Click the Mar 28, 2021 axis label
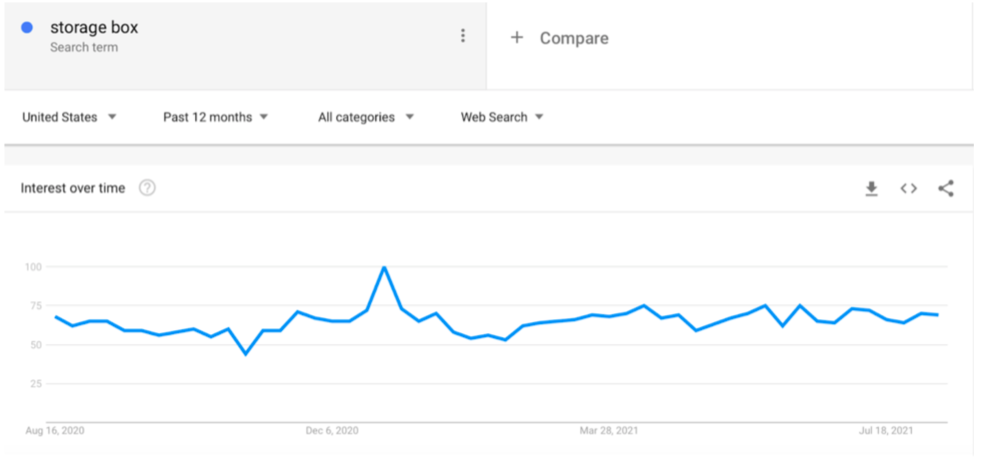The image size is (981, 462). click(x=609, y=431)
